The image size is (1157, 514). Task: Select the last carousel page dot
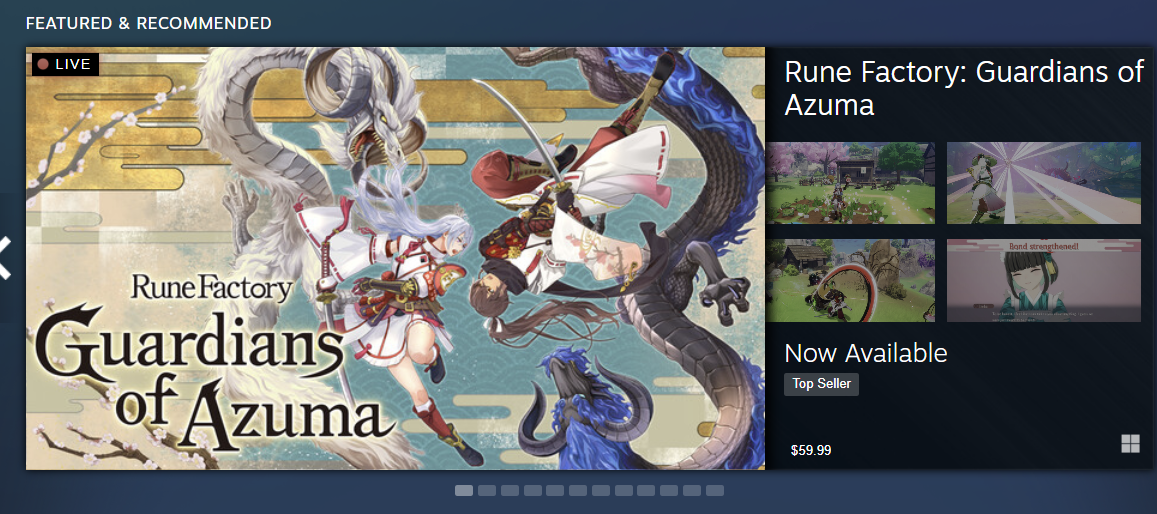pyautogui.click(x=715, y=490)
